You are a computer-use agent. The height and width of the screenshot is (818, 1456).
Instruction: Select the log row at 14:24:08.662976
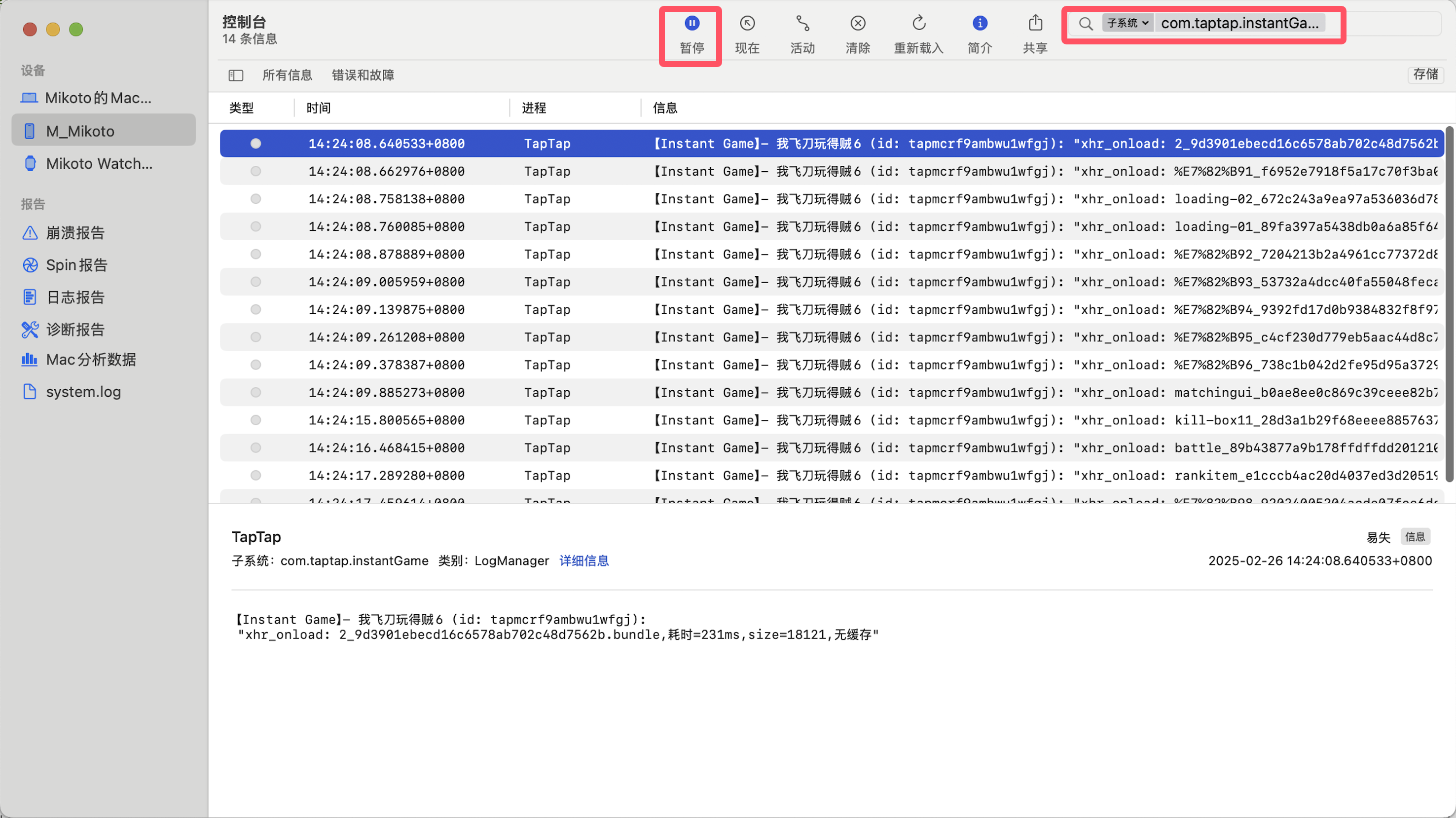(x=832, y=171)
